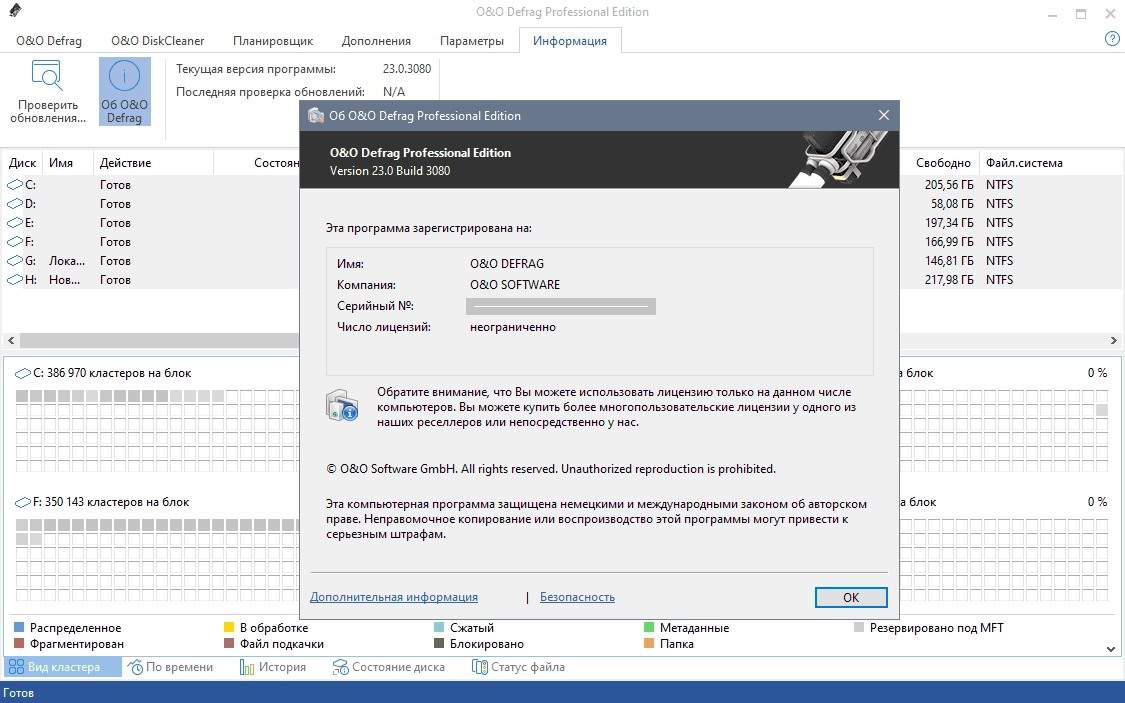This screenshot has width=1125, height=703.
Task: Click the Сжатый teal swatch
Action: tap(439, 628)
